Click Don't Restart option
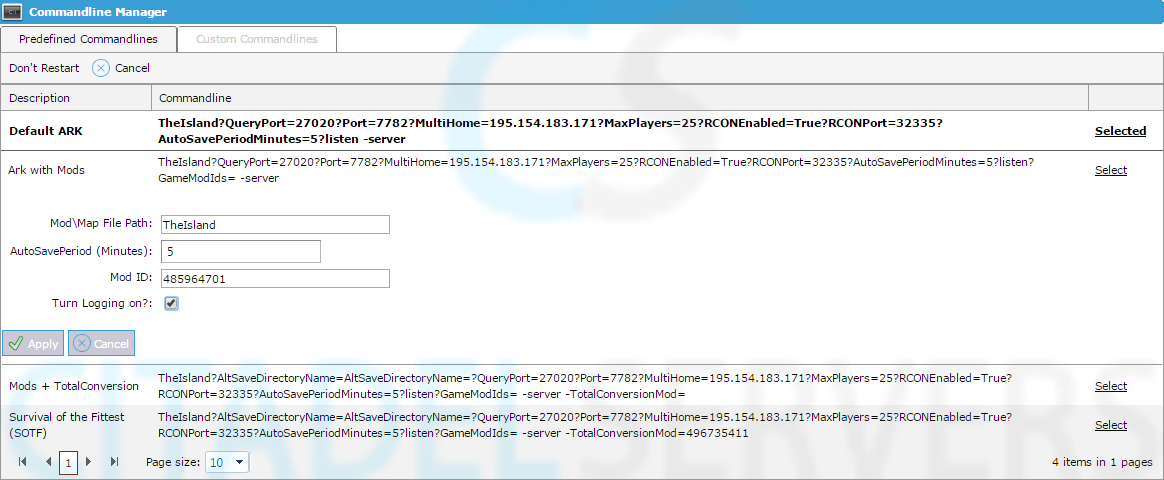 (44, 68)
